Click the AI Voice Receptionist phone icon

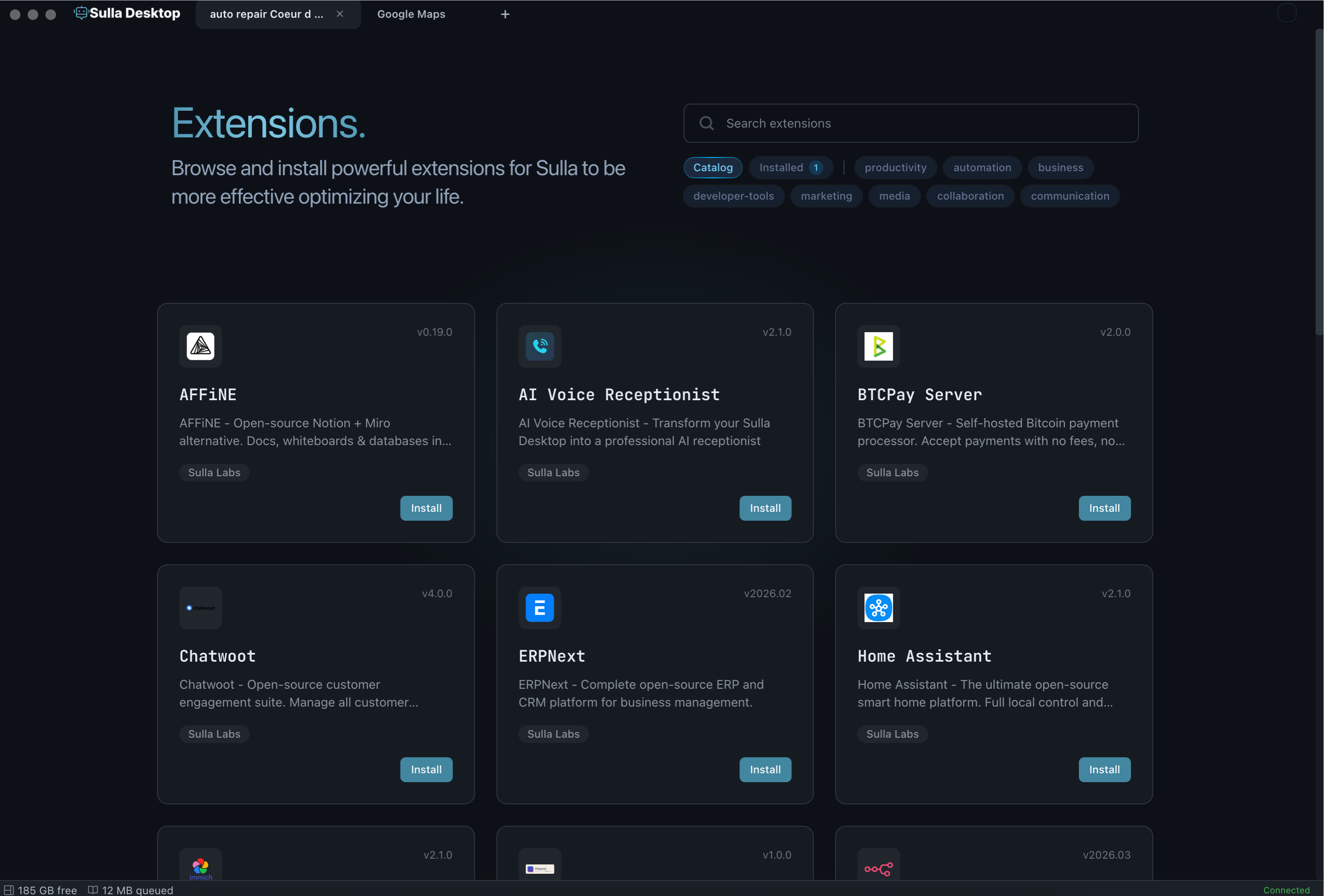pyautogui.click(x=540, y=346)
